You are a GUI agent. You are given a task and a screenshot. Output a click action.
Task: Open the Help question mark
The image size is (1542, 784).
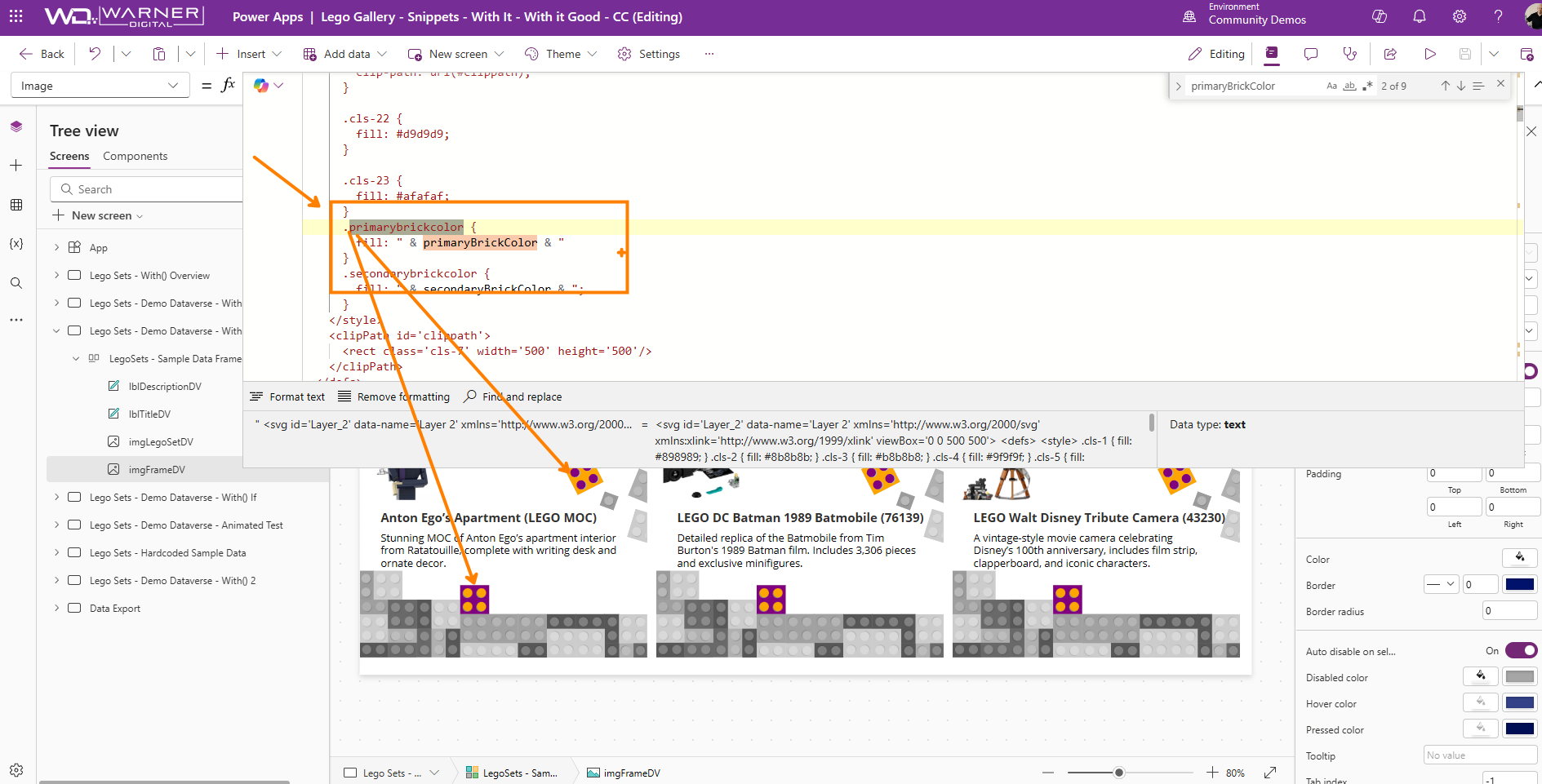[1498, 16]
